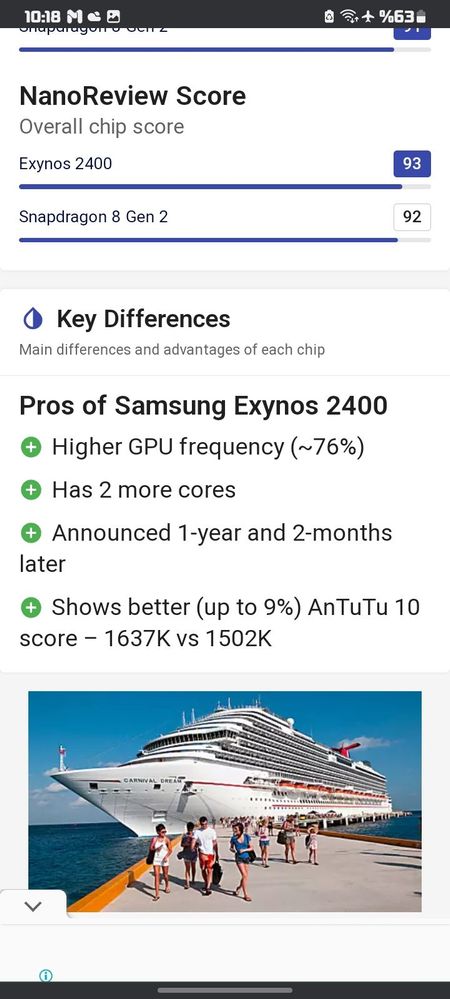Screen dimensions: 450x999
Task: Collapse the ad using the down chevron
Action: click(x=33, y=906)
